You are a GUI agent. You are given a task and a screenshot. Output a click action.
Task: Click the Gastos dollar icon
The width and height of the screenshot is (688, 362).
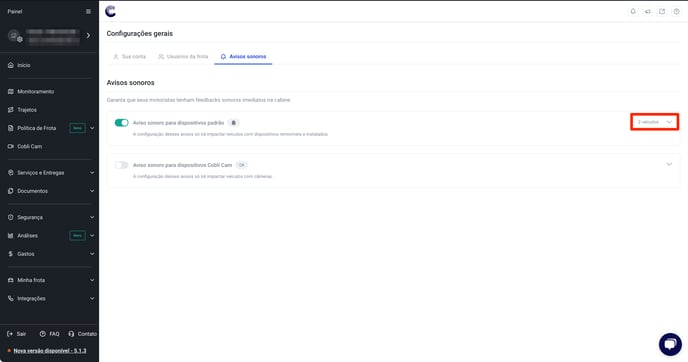pos(11,254)
